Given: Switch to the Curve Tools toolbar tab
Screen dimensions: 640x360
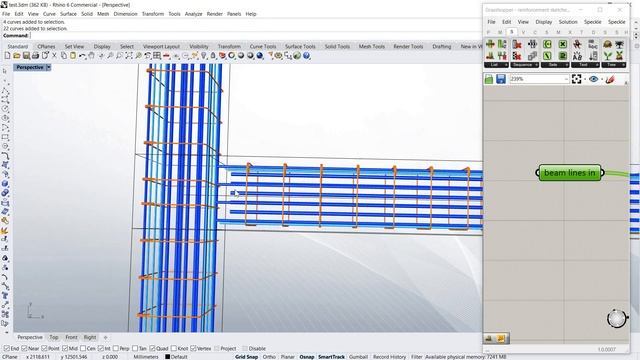Looking at the screenshot, I should (263, 47).
